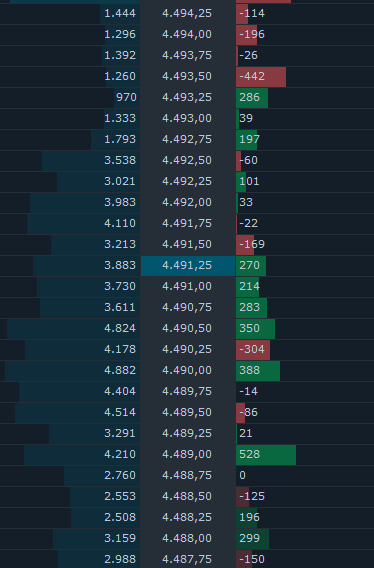
Task: Select red delta value -304
Action: [252, 350]
